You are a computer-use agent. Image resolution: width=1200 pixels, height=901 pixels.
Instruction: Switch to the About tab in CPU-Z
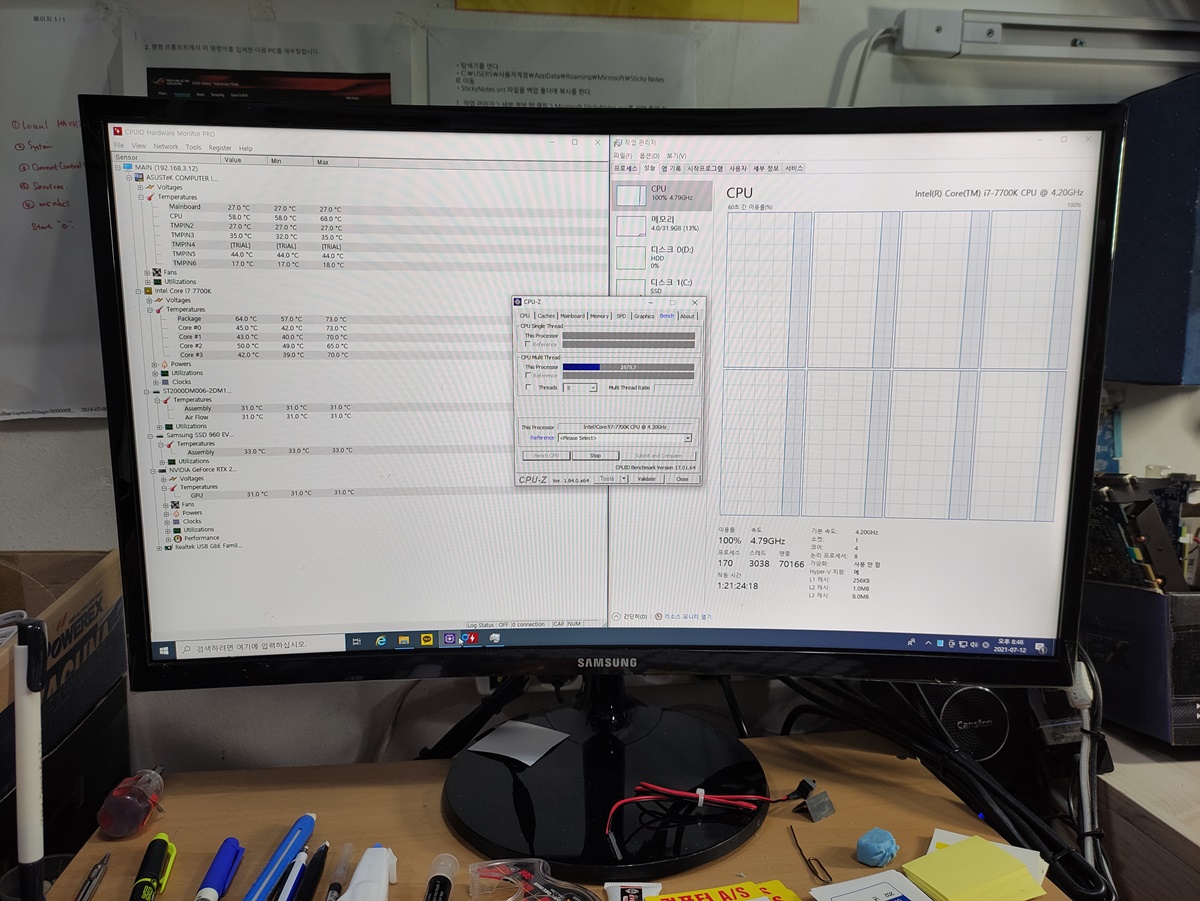pos(687,316)
